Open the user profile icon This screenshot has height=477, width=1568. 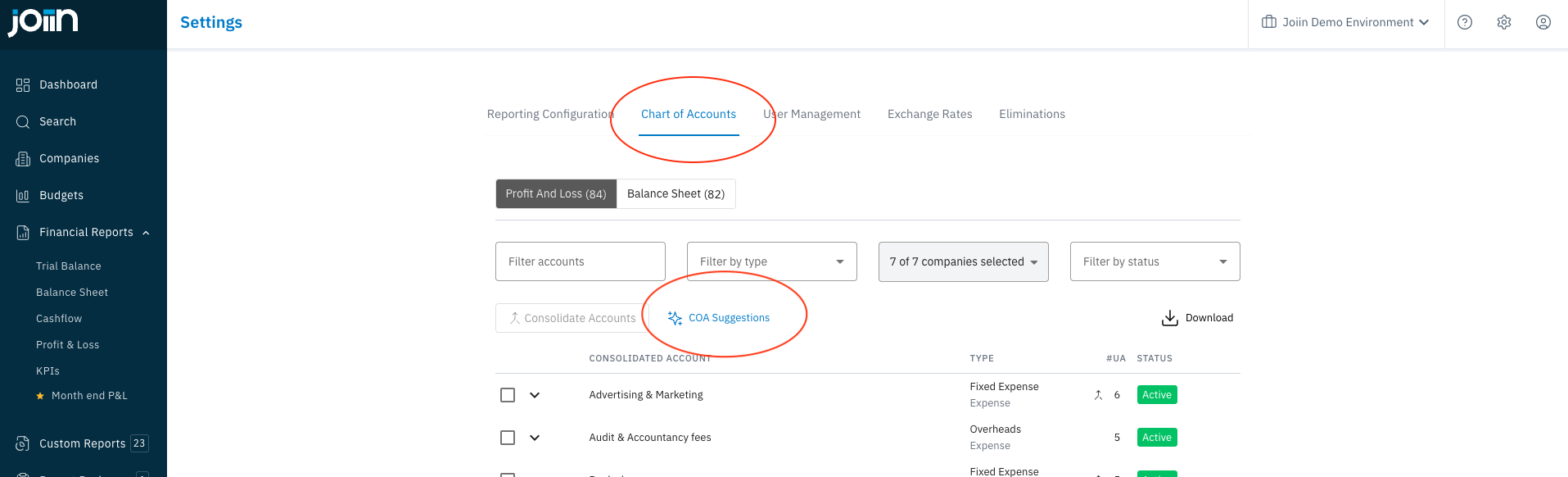click(x=1543, y=22)
